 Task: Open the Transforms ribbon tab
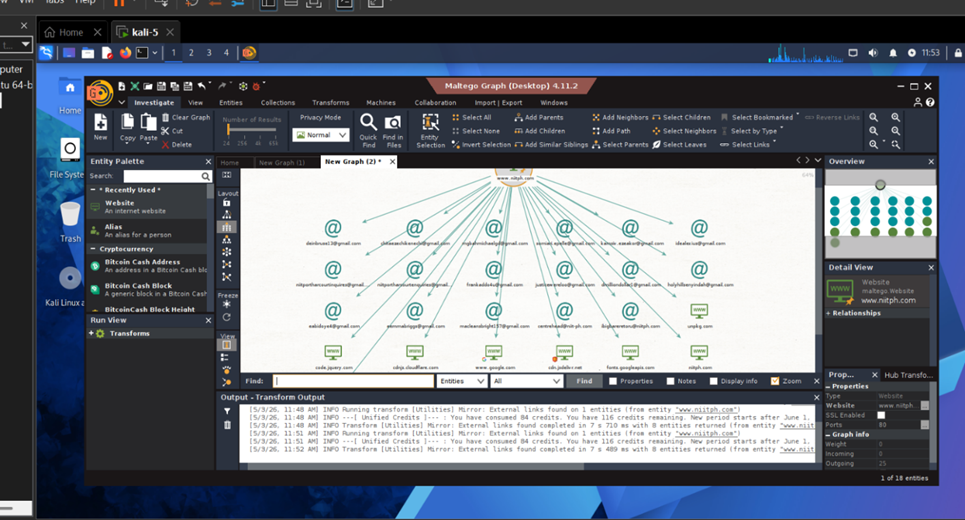pyautogui.click(x=330, y=103)
